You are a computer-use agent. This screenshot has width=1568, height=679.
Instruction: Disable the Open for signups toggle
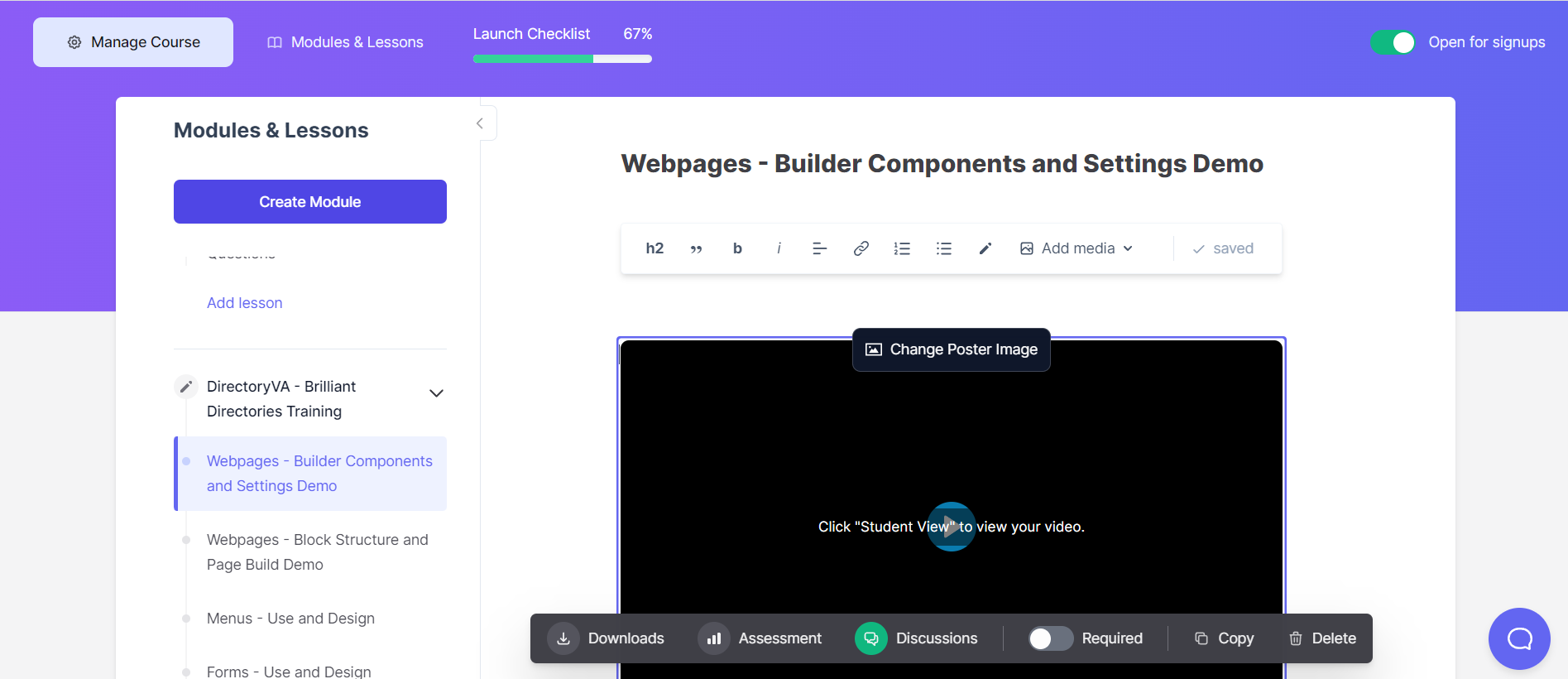pos(1393,42)
